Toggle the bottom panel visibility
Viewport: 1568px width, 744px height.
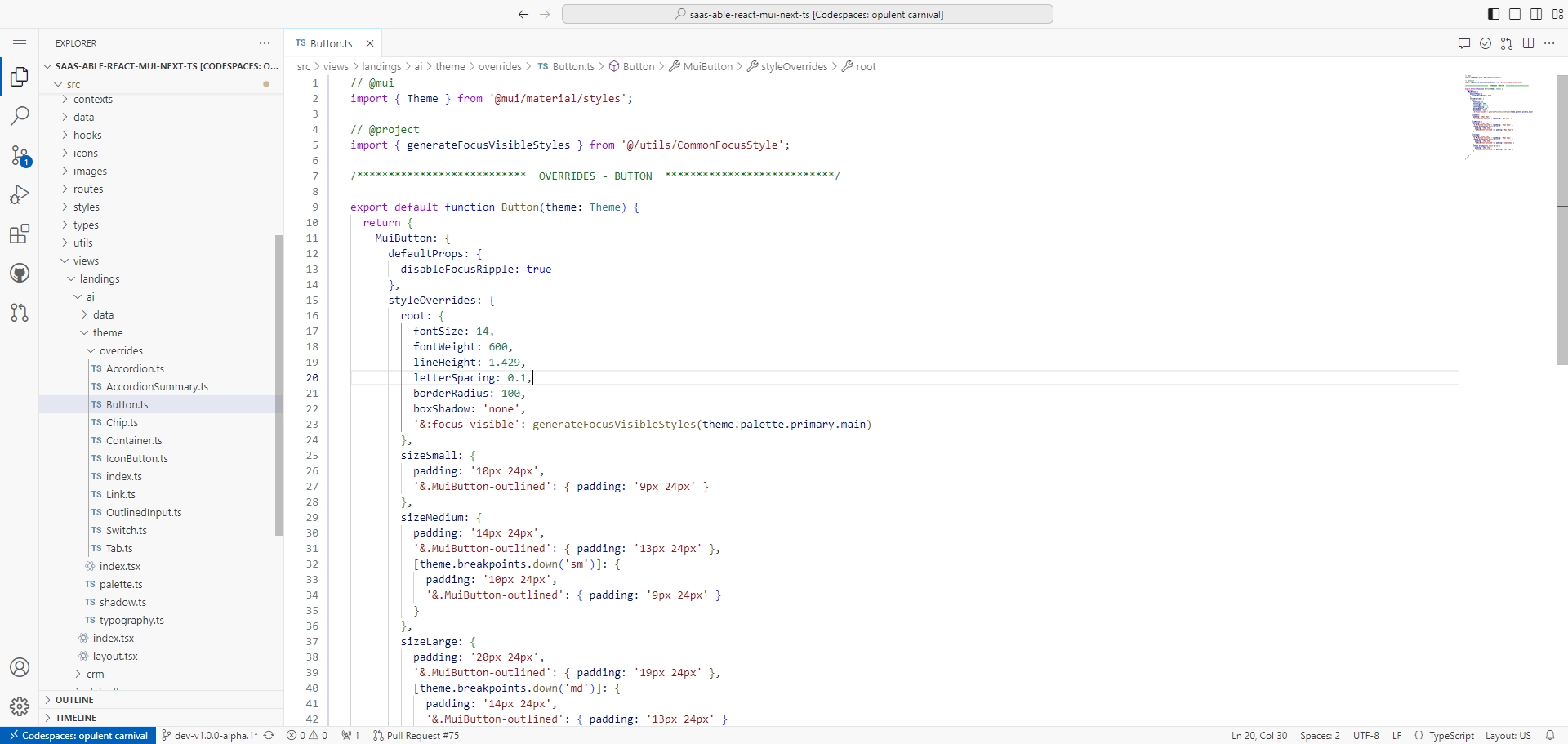(1515, 14)
